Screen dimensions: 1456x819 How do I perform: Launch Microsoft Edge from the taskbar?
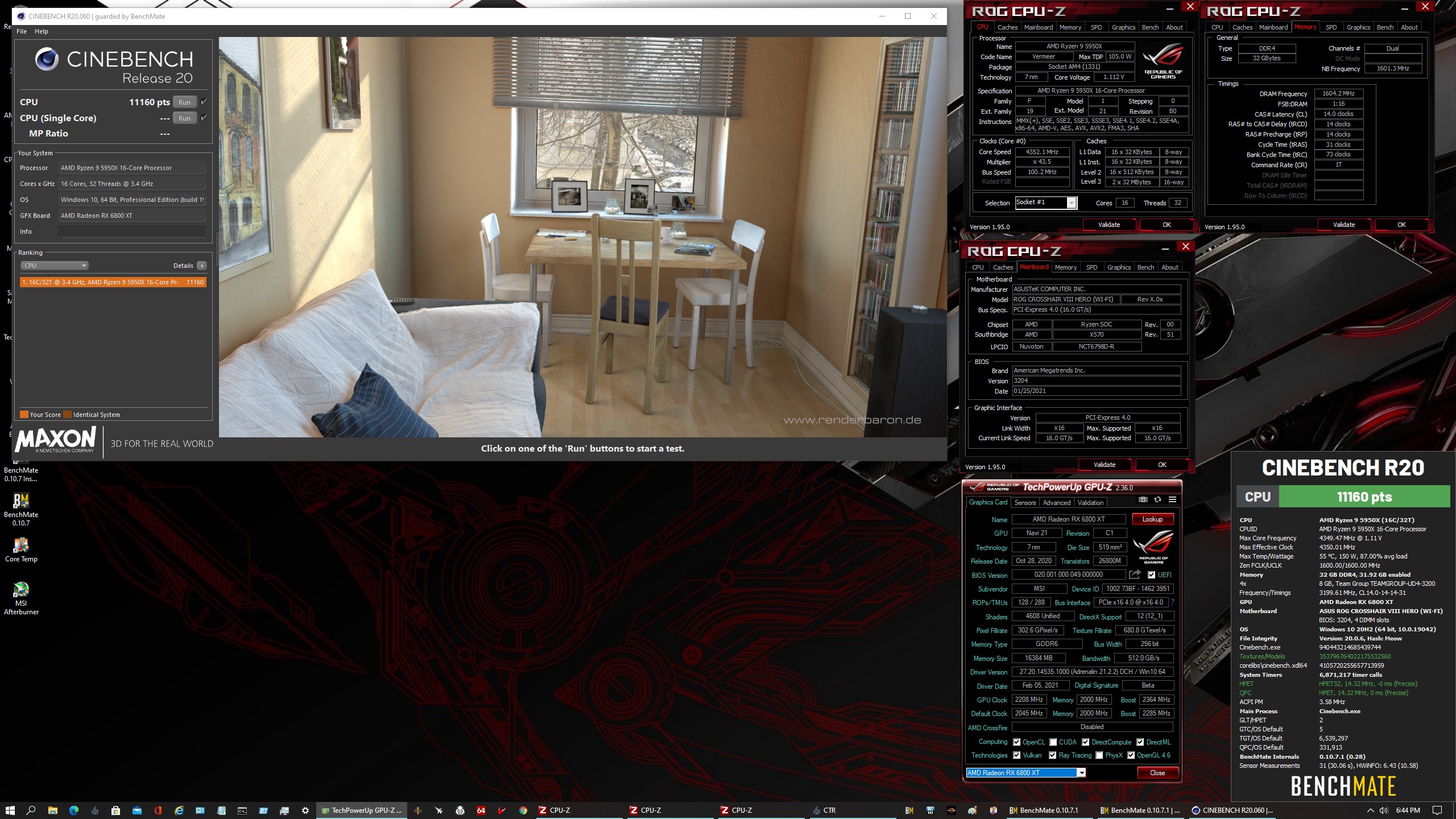(73, 810)
